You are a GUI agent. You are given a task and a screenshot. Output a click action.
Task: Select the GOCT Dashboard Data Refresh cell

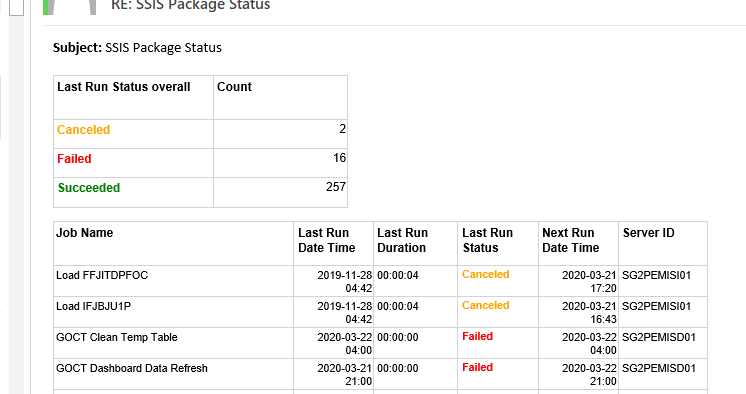[x=173, y=374]
